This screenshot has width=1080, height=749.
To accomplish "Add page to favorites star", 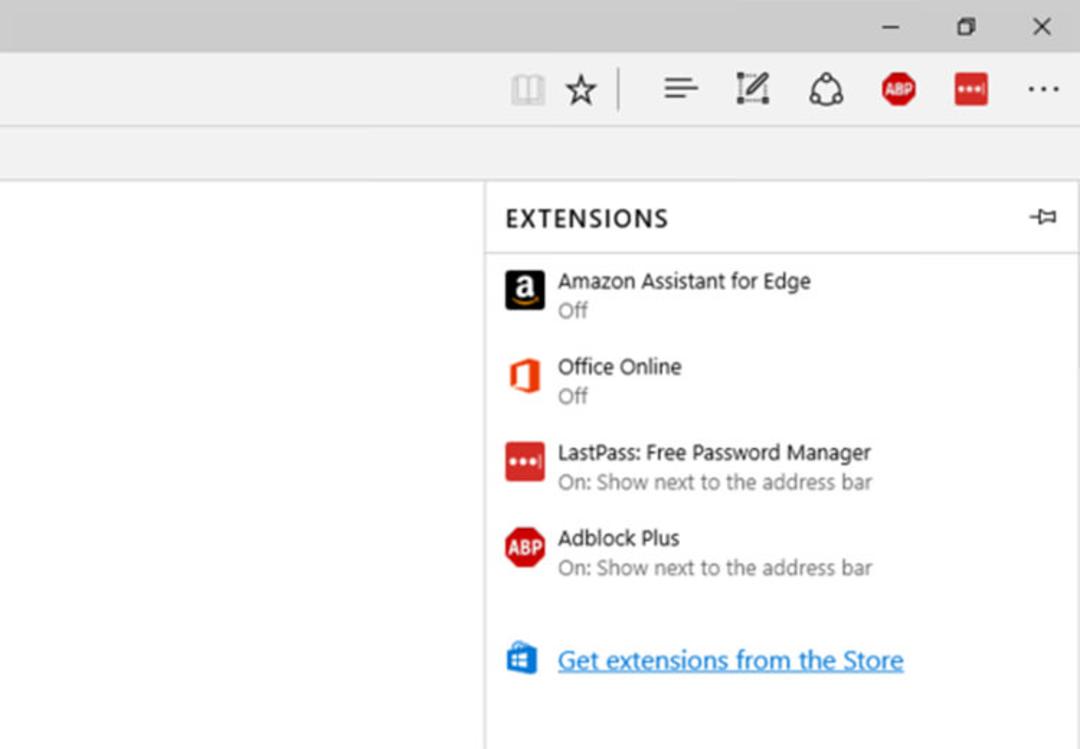I will [x=581, y=90].
